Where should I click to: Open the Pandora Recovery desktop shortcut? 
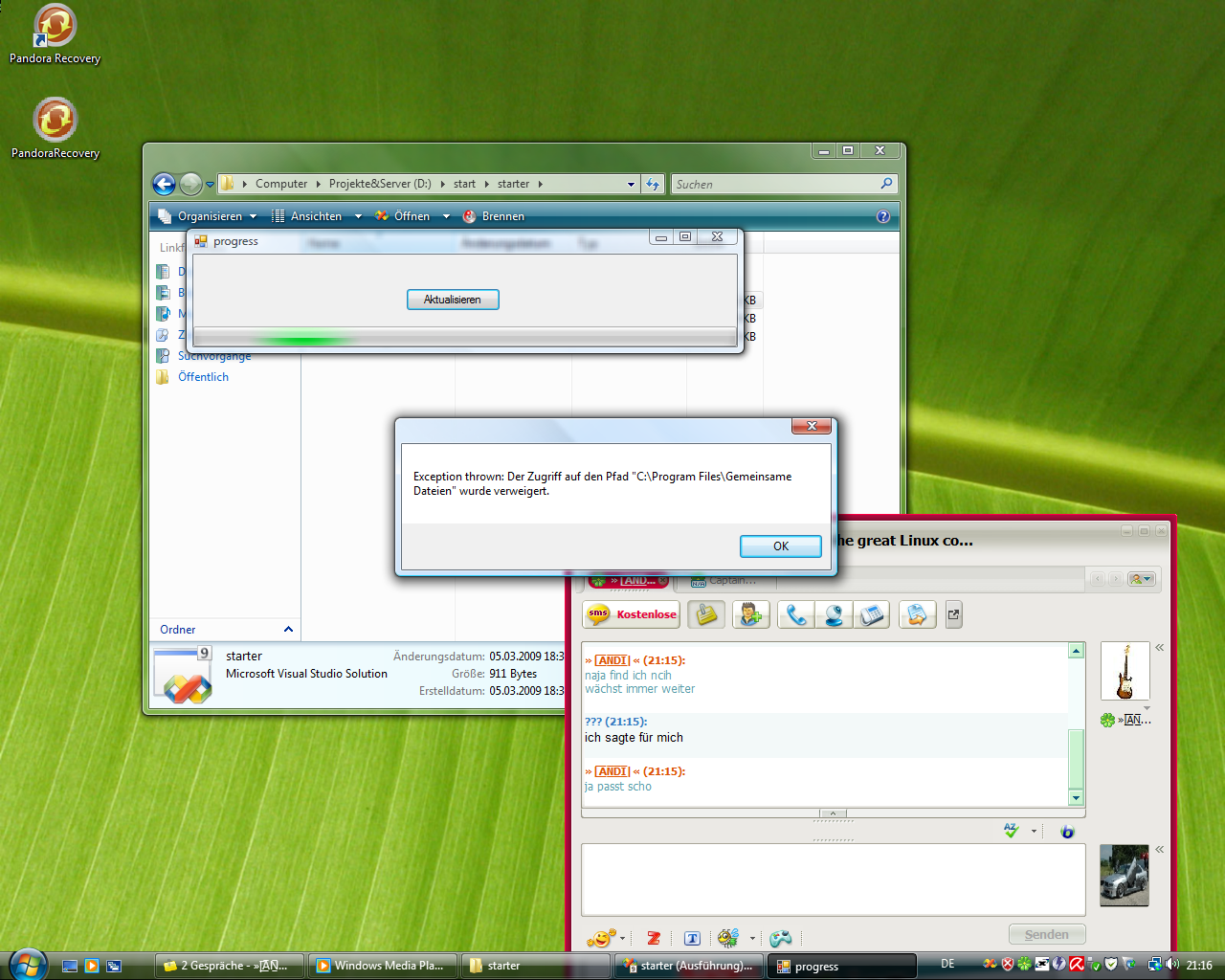click(x=55, y=35)
